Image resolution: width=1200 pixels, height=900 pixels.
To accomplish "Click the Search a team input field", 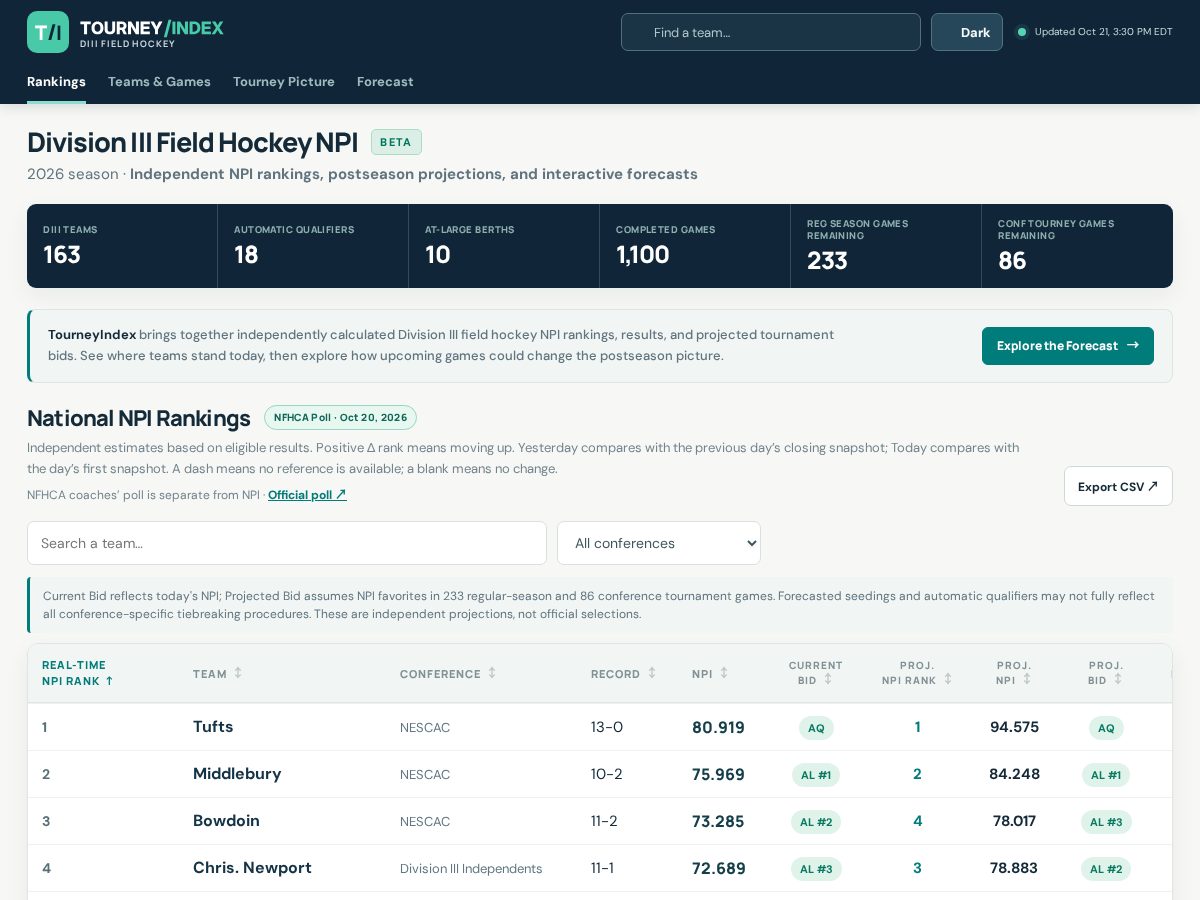I will pyautogui.click(x=287, y=543).
